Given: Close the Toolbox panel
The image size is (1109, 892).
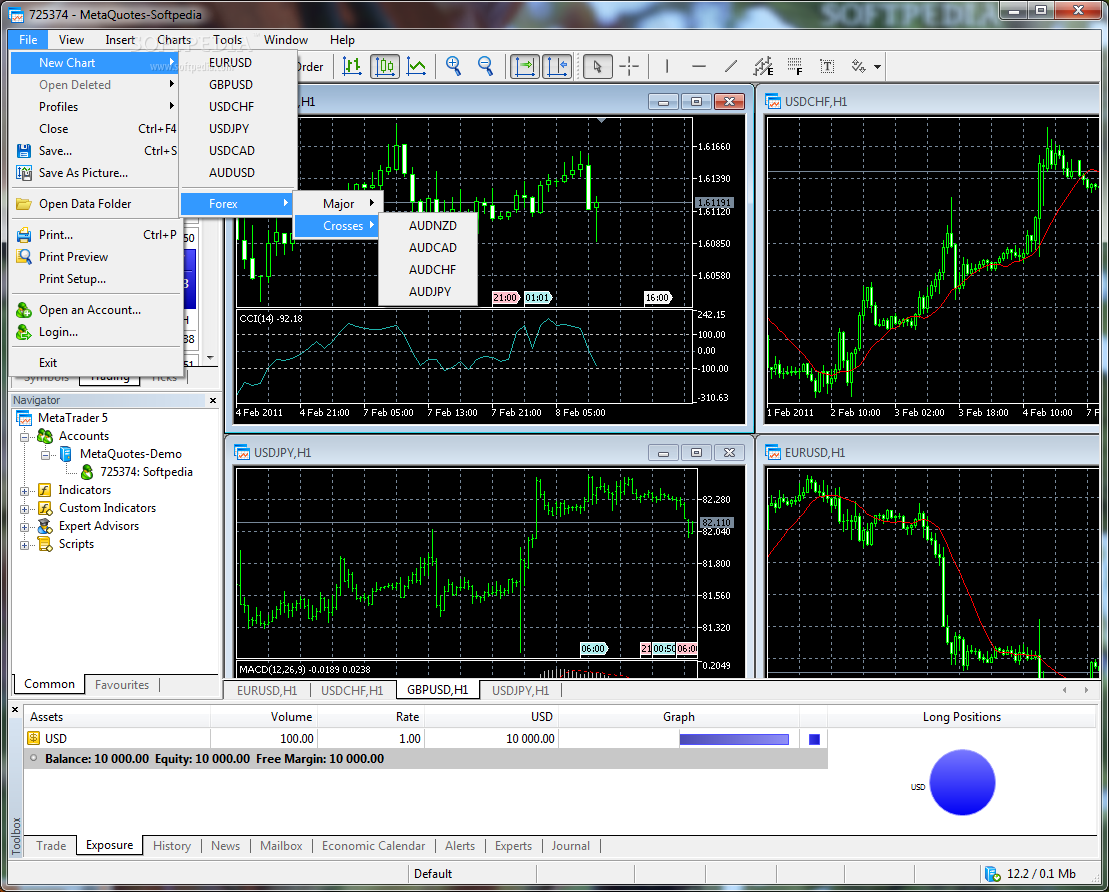Looking at the screenshot, I should tap(16, 709).
